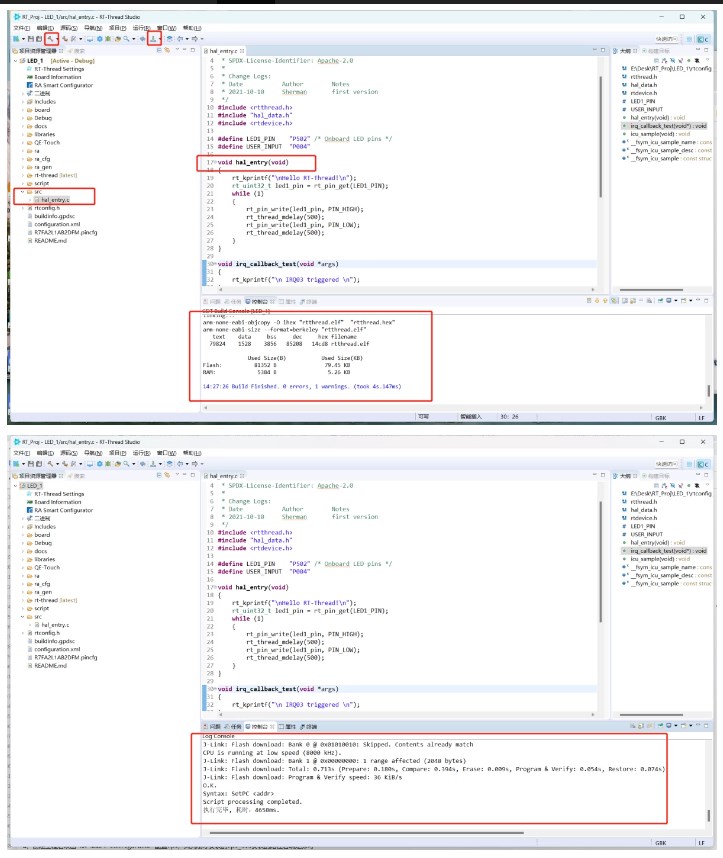Expand the board folder in top project tree
723x858 pixels.
(x=23, y=110)
